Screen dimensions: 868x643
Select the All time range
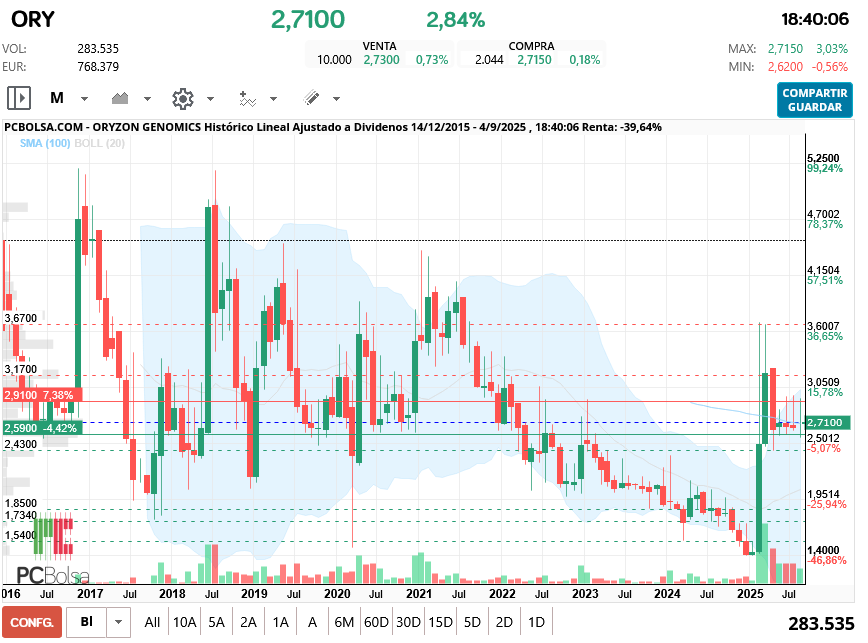pyautogui.click(x=152, y=623)
